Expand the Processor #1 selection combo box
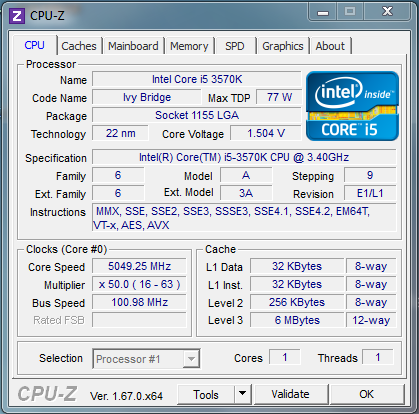Viewport: 419px width, 414px height. pyautogui.click(x=146, y=359)
